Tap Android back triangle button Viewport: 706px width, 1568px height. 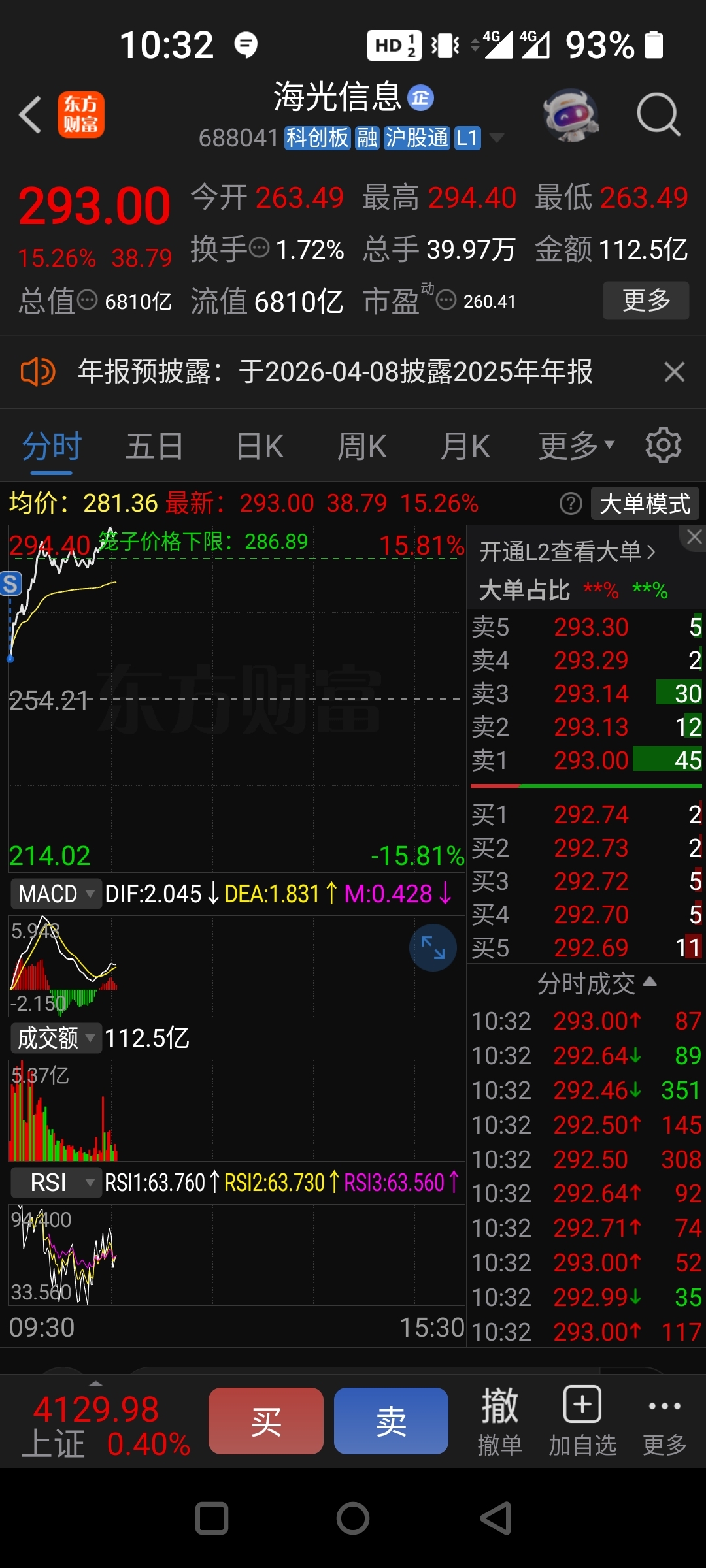coord(496,1518)
